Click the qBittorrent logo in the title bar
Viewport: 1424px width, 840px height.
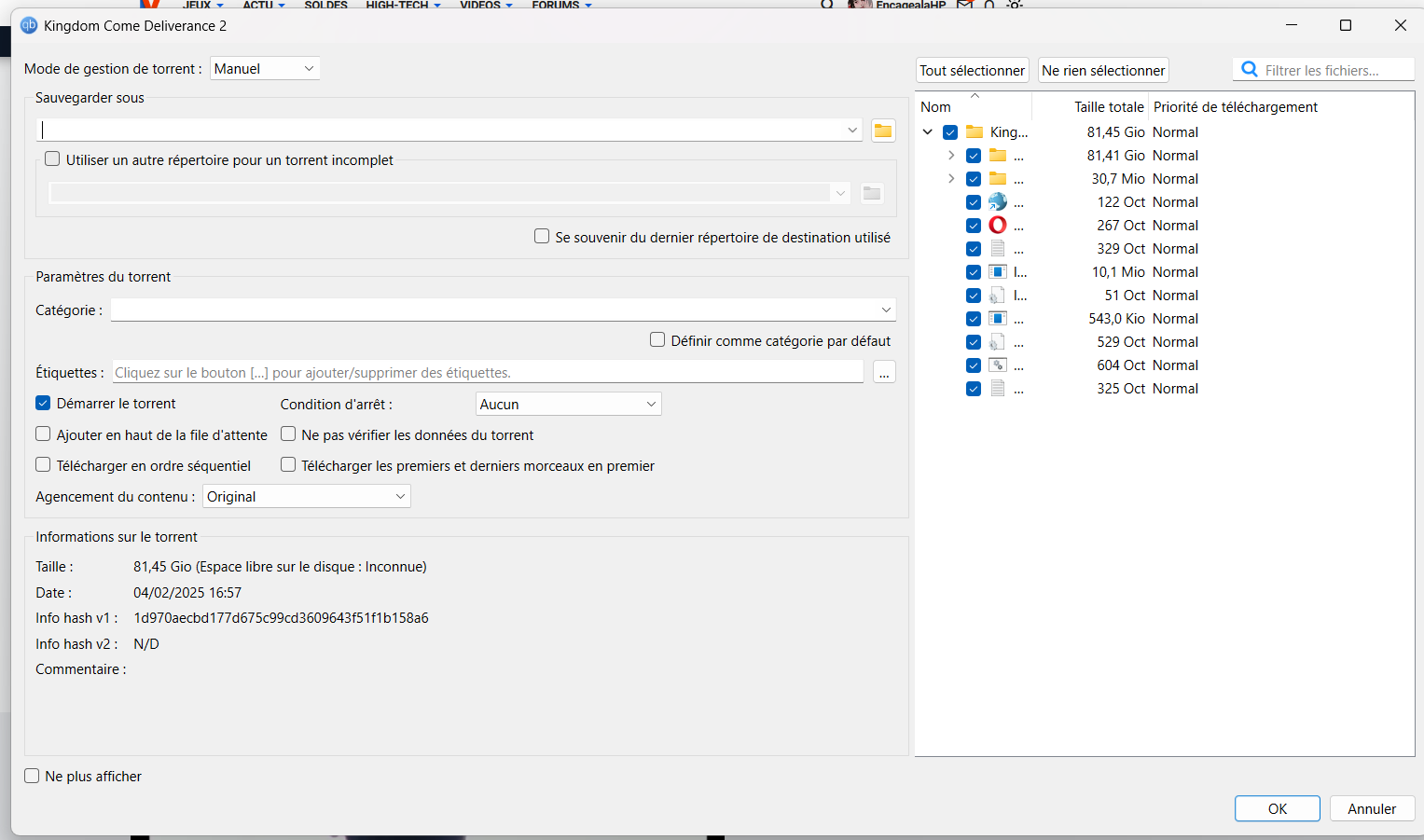coord(29,25)
